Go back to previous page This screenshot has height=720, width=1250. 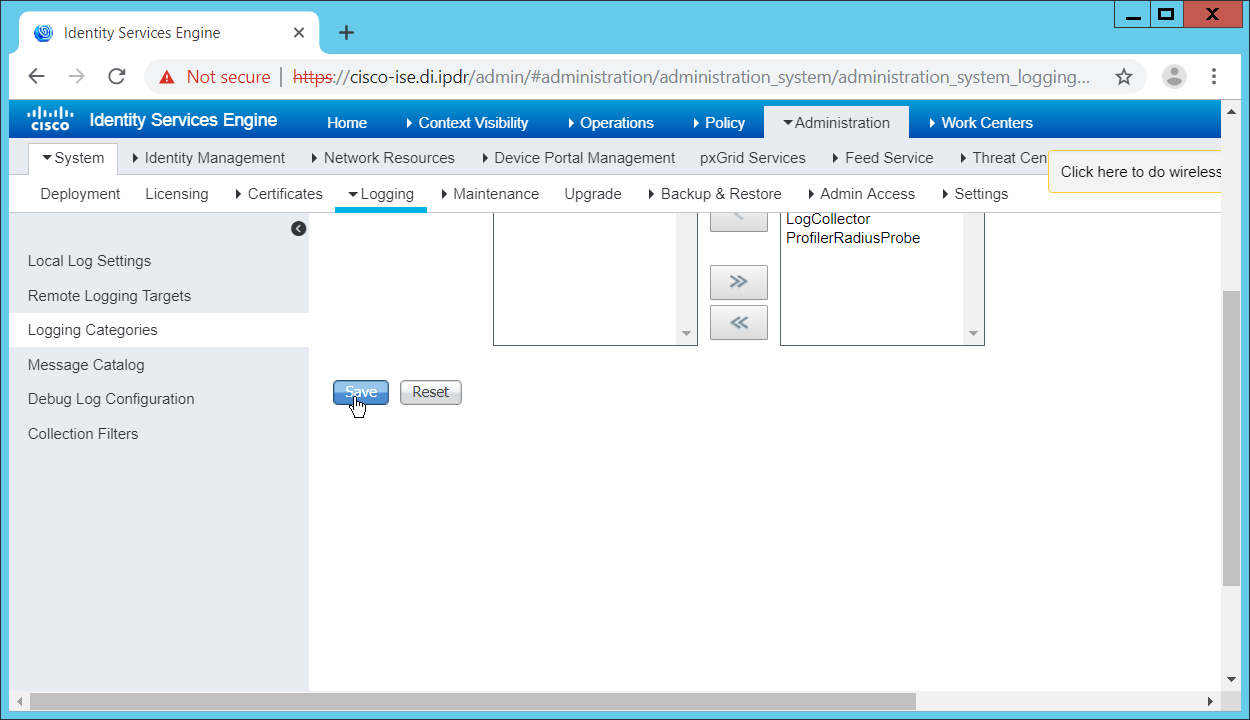coord(37,77)
